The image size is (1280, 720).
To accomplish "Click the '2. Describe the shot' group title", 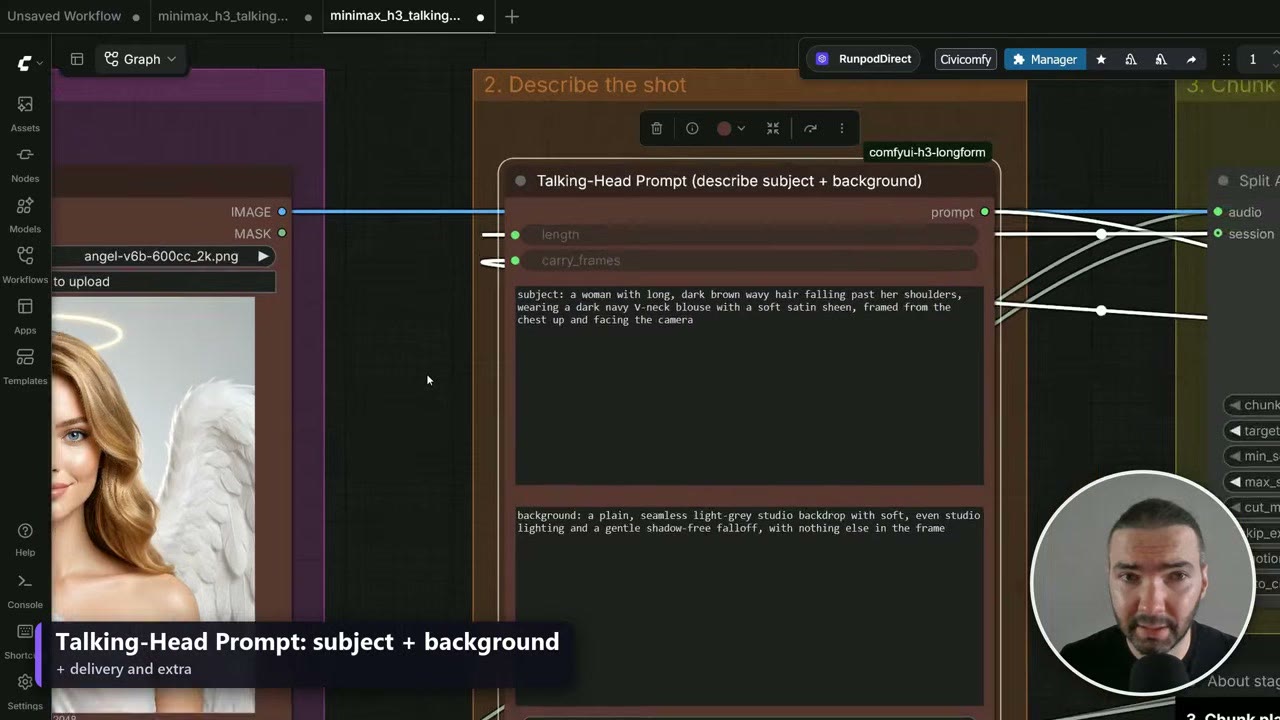I will (585, 85).
